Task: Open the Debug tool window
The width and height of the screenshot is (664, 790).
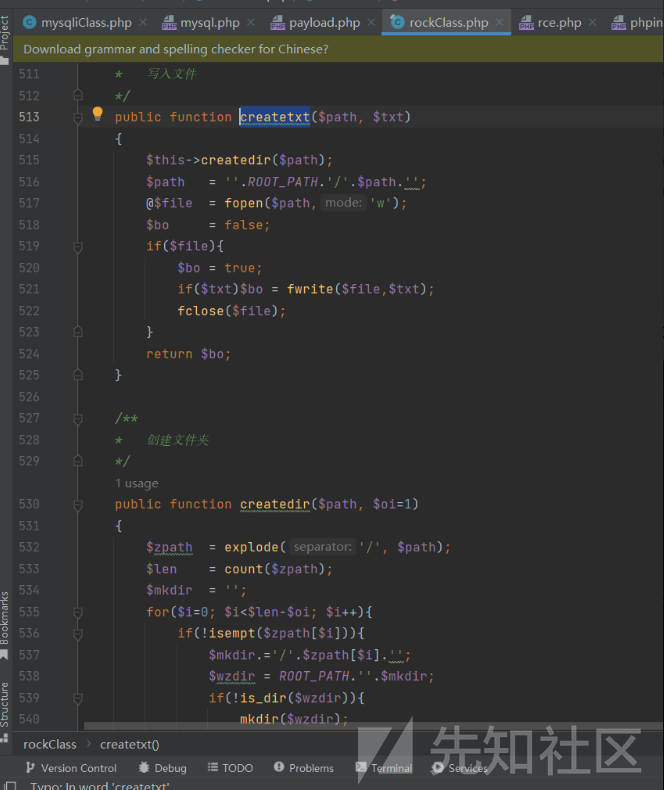Action: point(162,768)
